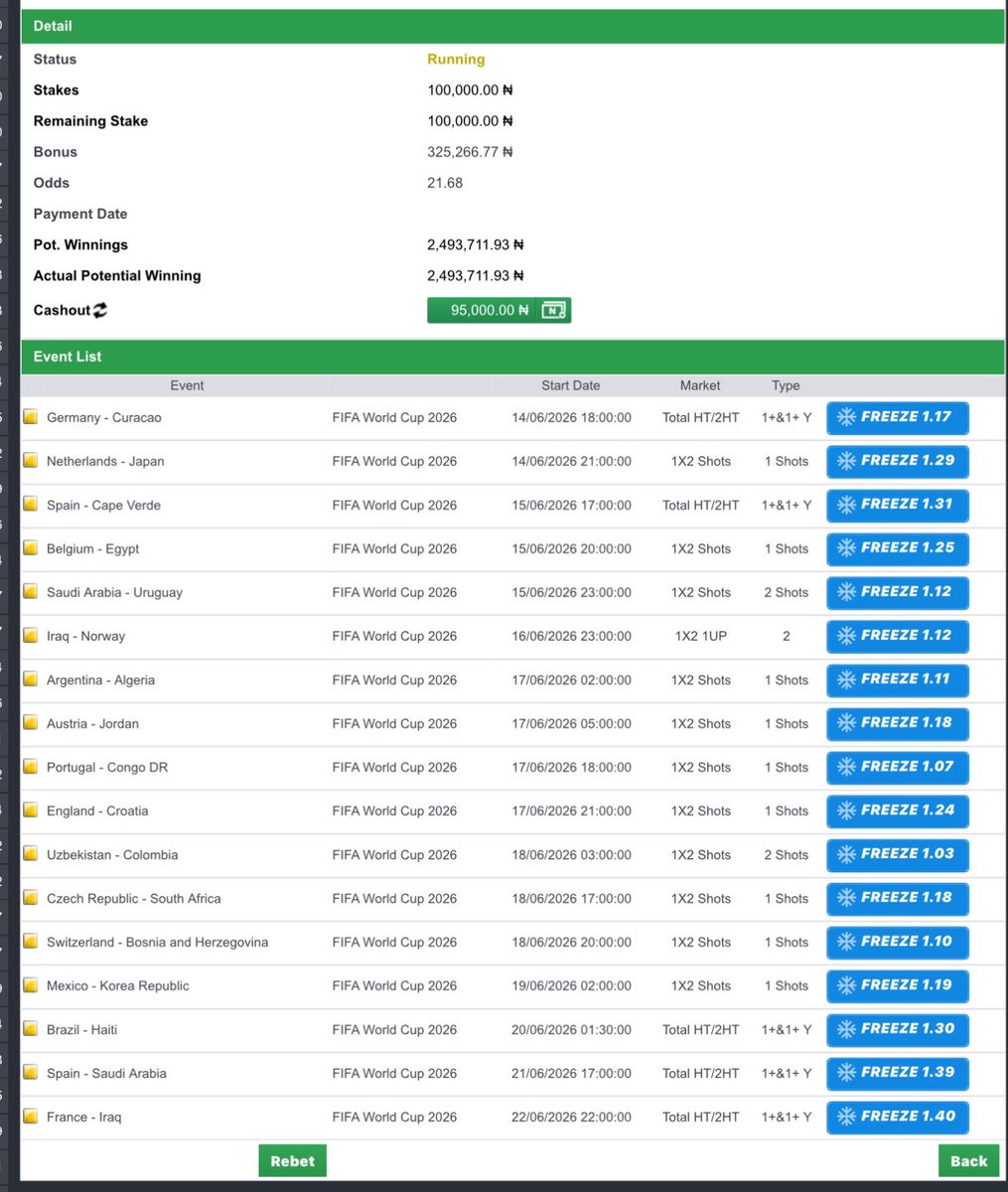Freeze Czech Republic - South Africa bet

(x=897, y=898)
